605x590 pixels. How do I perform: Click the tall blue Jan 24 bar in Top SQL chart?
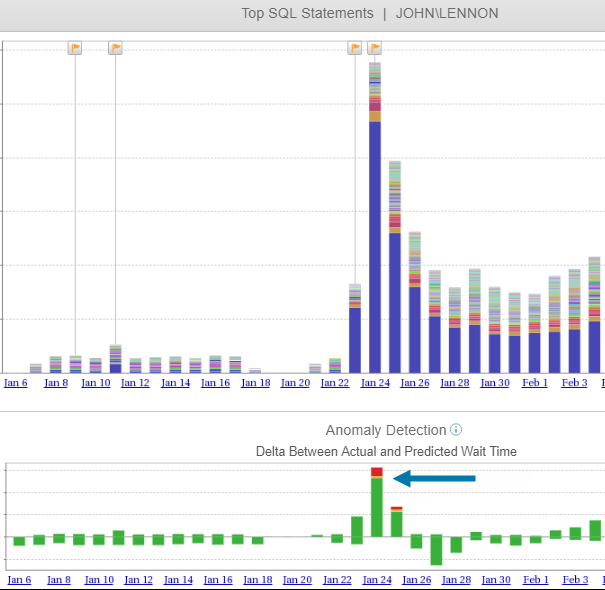coord(375,250)
